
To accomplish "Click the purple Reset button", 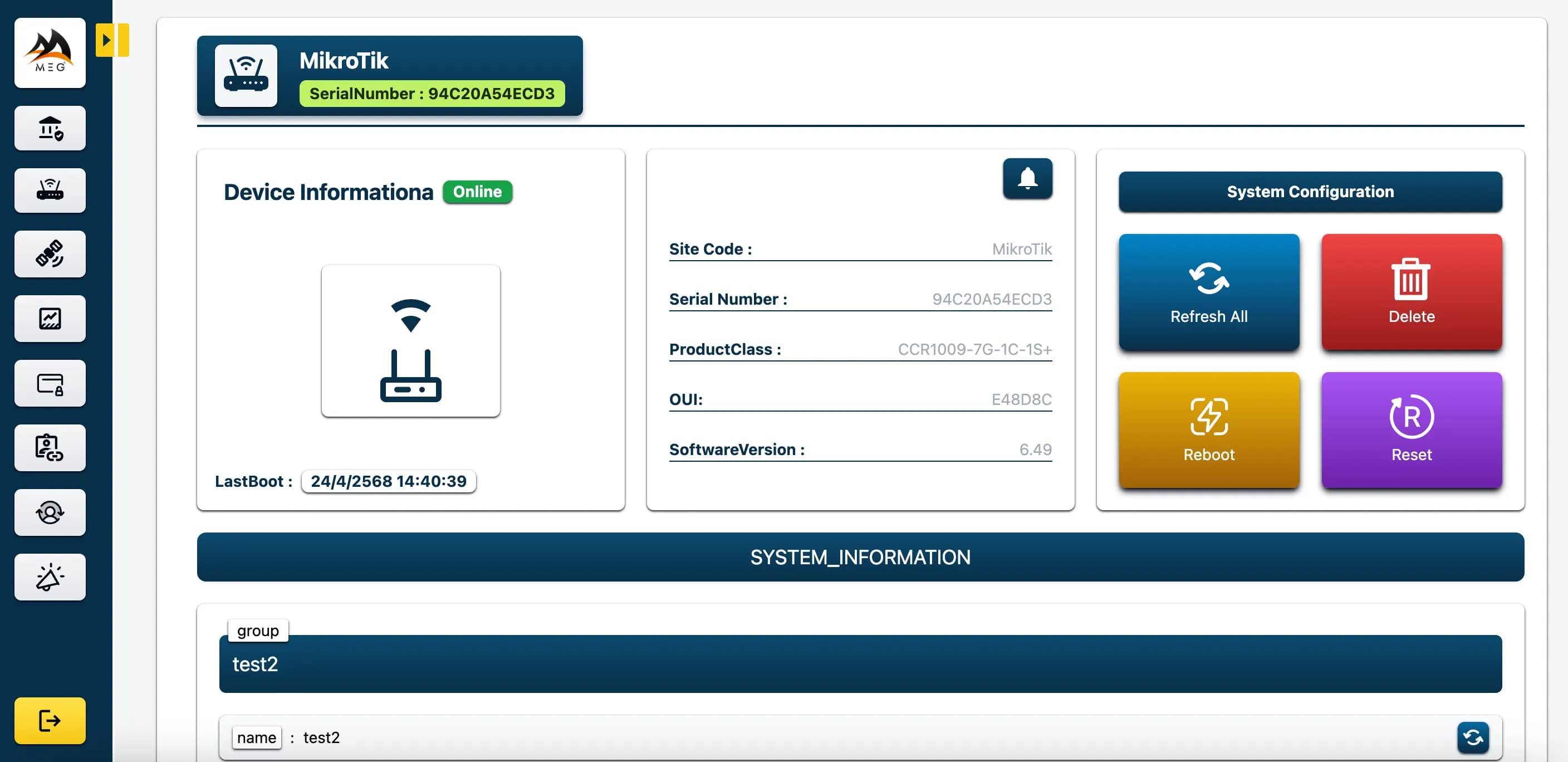I will pos(1411,430).
